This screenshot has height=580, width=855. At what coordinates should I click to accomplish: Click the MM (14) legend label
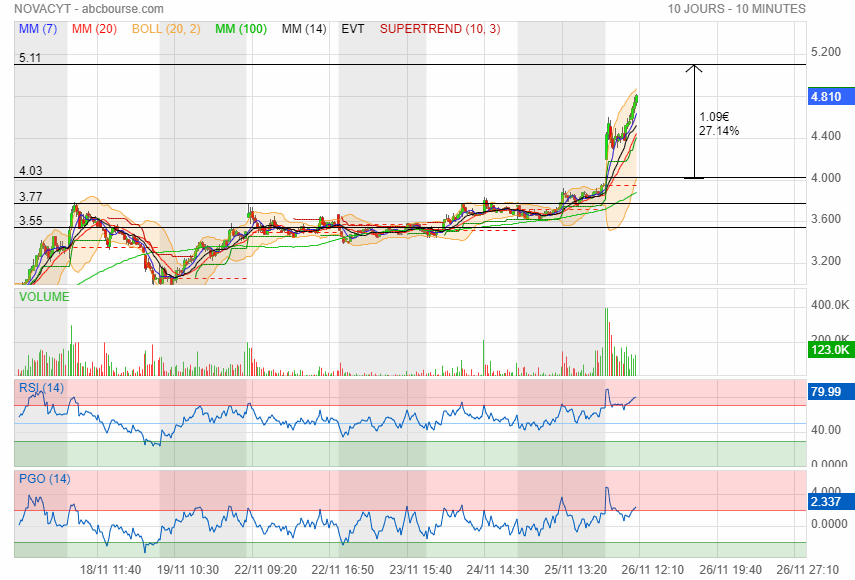304,29
